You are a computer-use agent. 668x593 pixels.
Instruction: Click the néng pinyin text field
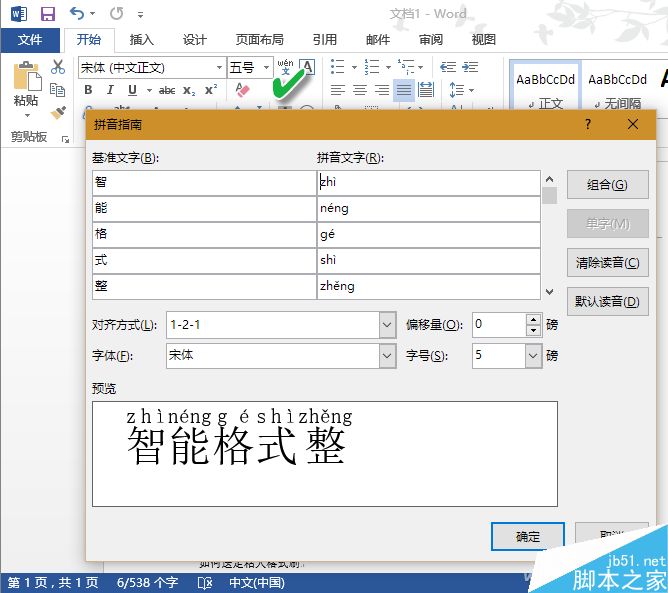point(429,209)
